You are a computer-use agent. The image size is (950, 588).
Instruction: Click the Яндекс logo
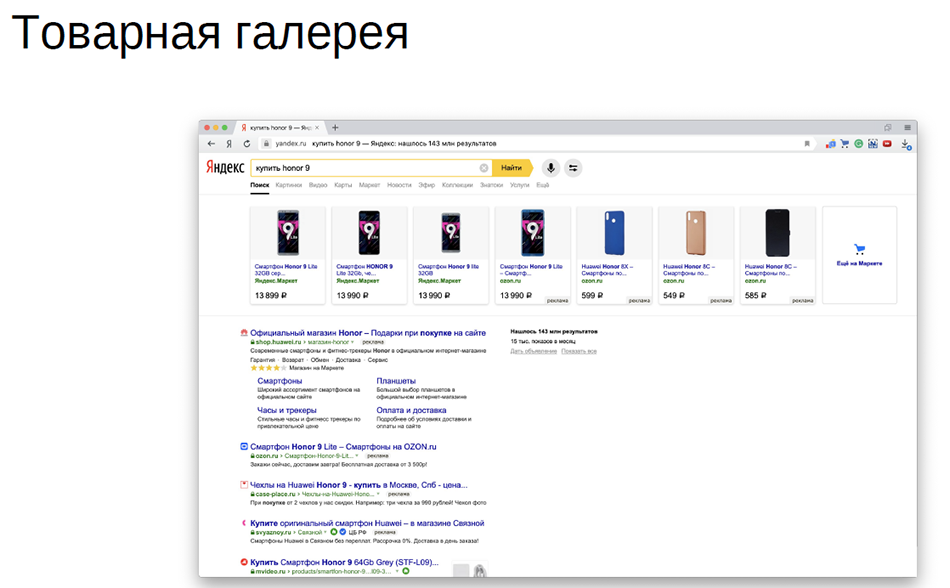tap(225, 167)
